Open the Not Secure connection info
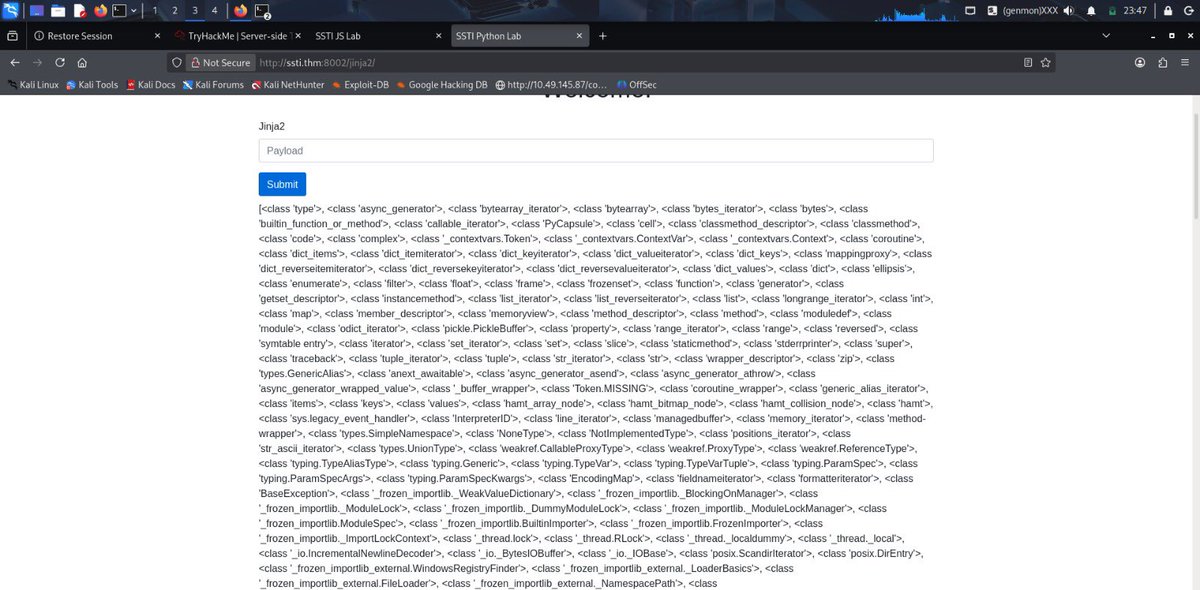Image resolution: width=1200 pixels, height=590 pixels. (220, 62)
